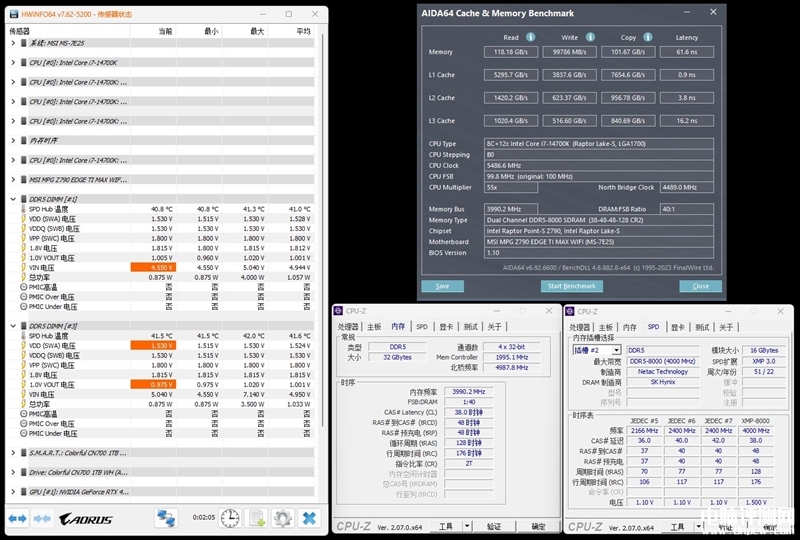This screenshot has width=800, height=540.
Task: Click right CPU-Z window title icon
Action: click(570, 311)
